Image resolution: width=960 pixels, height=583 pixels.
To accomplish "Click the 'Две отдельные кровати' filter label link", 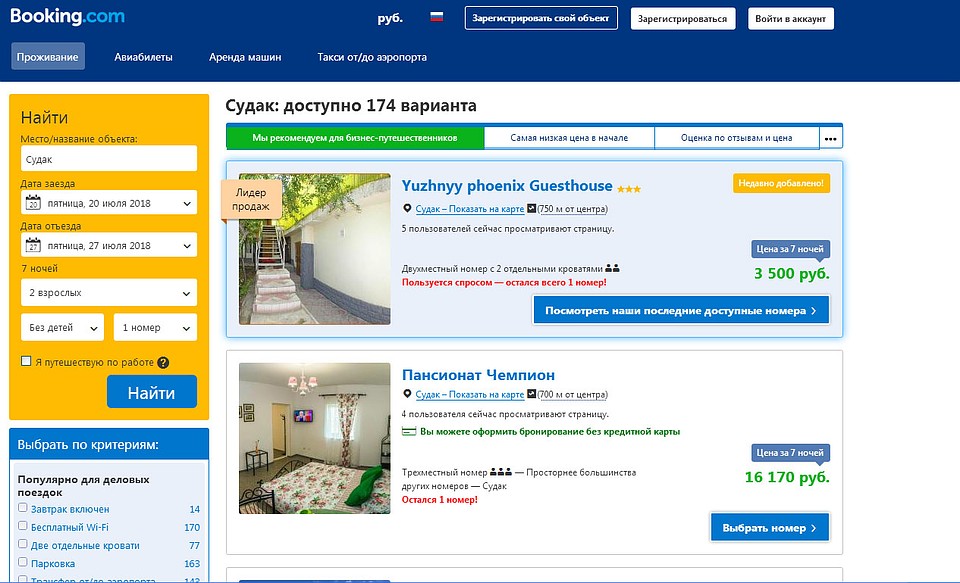I will pyautogui.click(x=86, y=546).
